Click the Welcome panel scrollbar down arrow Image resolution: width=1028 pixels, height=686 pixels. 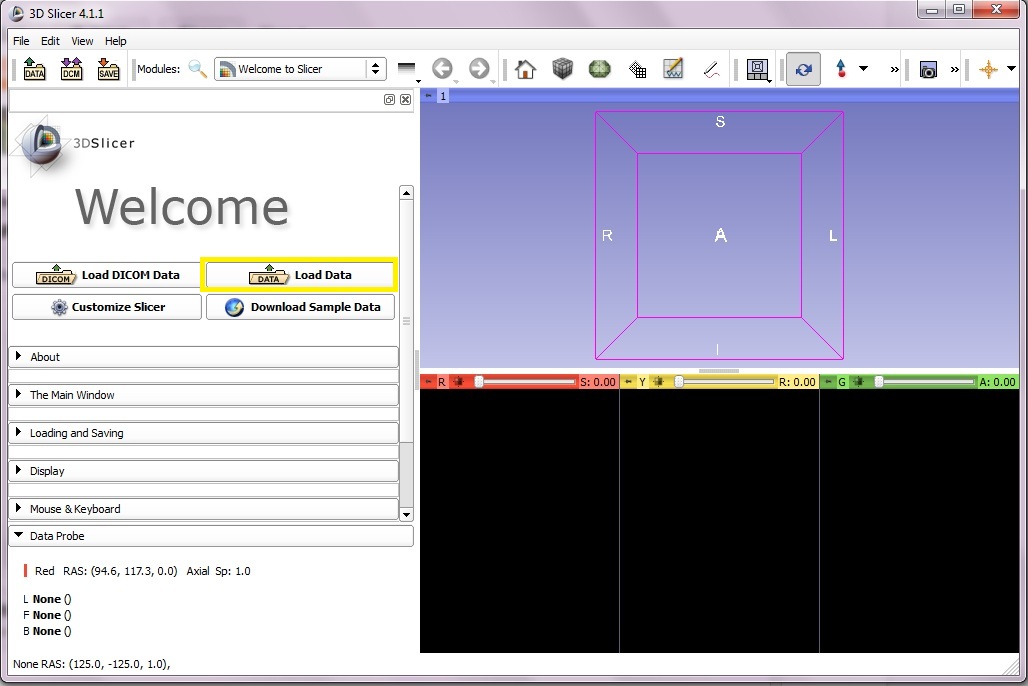click(406, 515)
